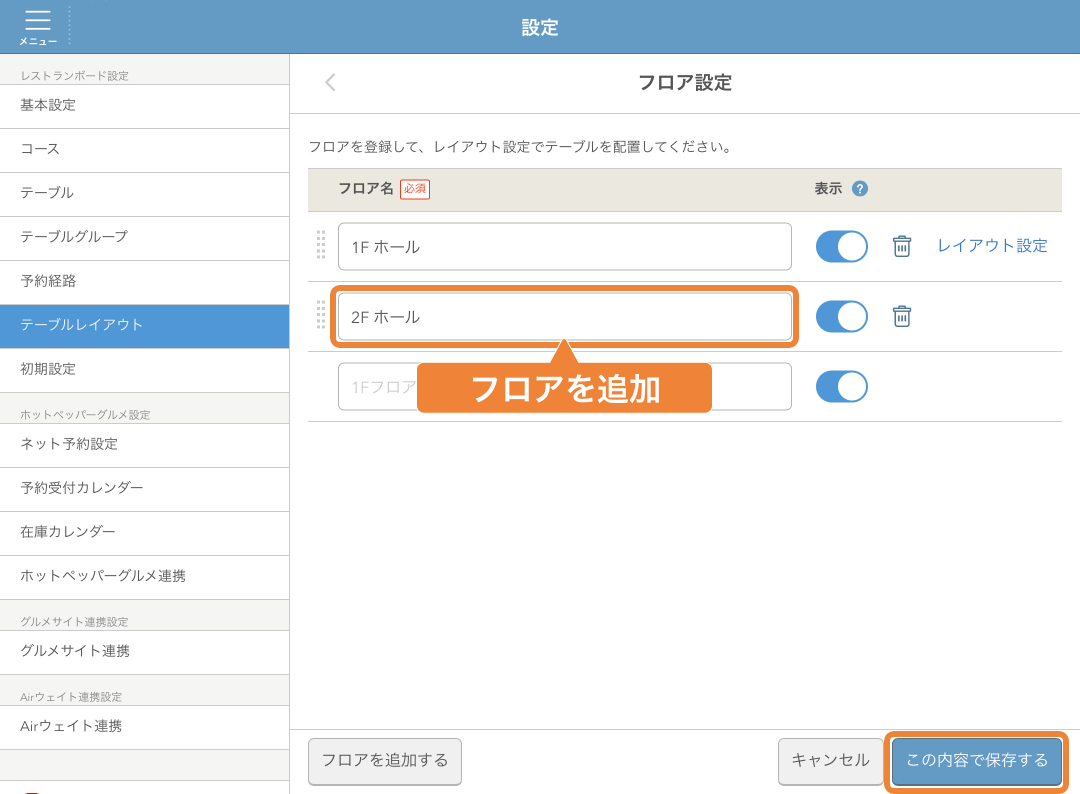The height and width of the screenshot is (794, 1080).
Task: Click the レイアウト設定 link for 1F ホール
Action: click(993, 246)
